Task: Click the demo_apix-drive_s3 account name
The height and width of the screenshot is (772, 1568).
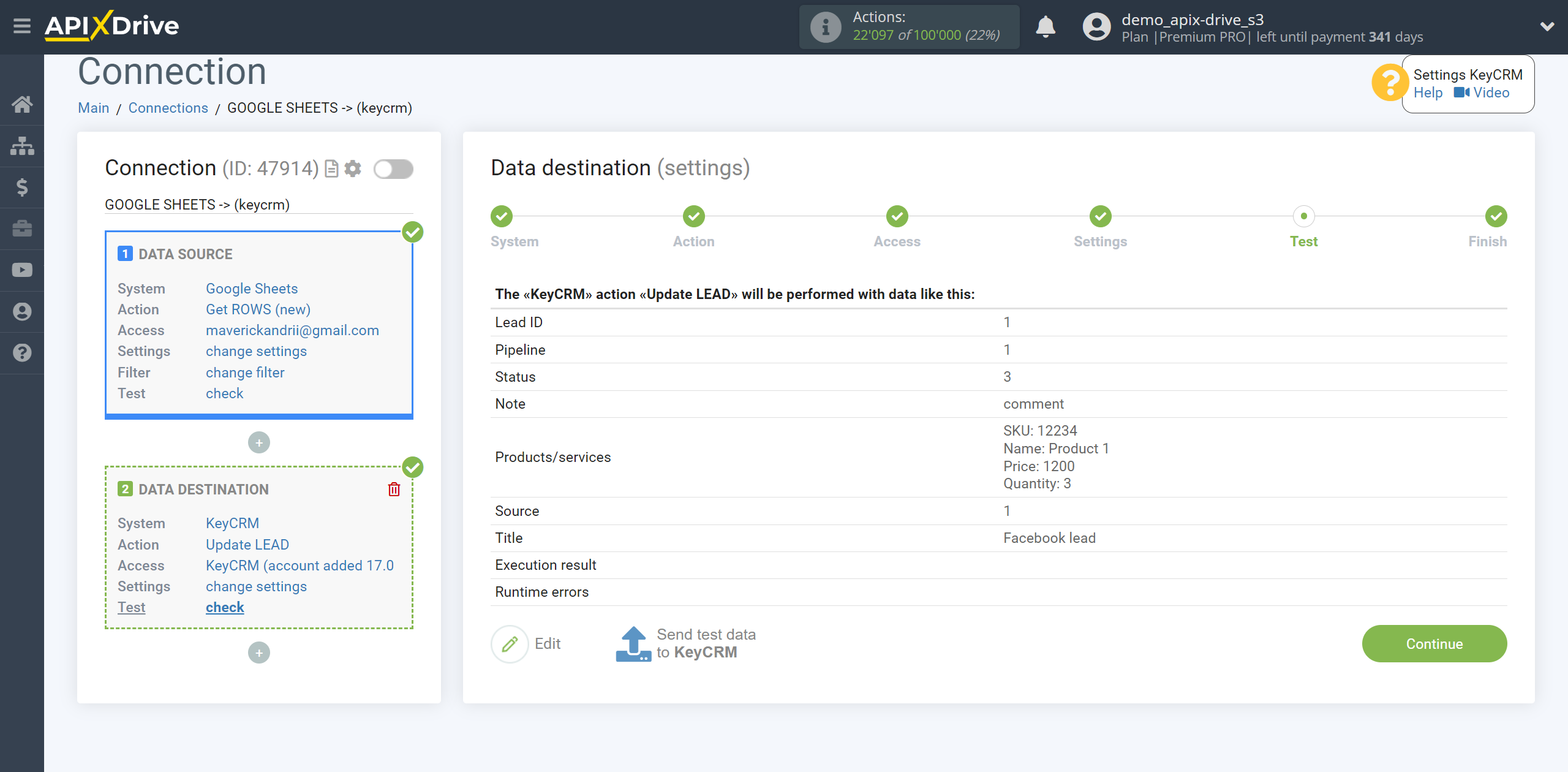Action: click(x=1193, y=20)
